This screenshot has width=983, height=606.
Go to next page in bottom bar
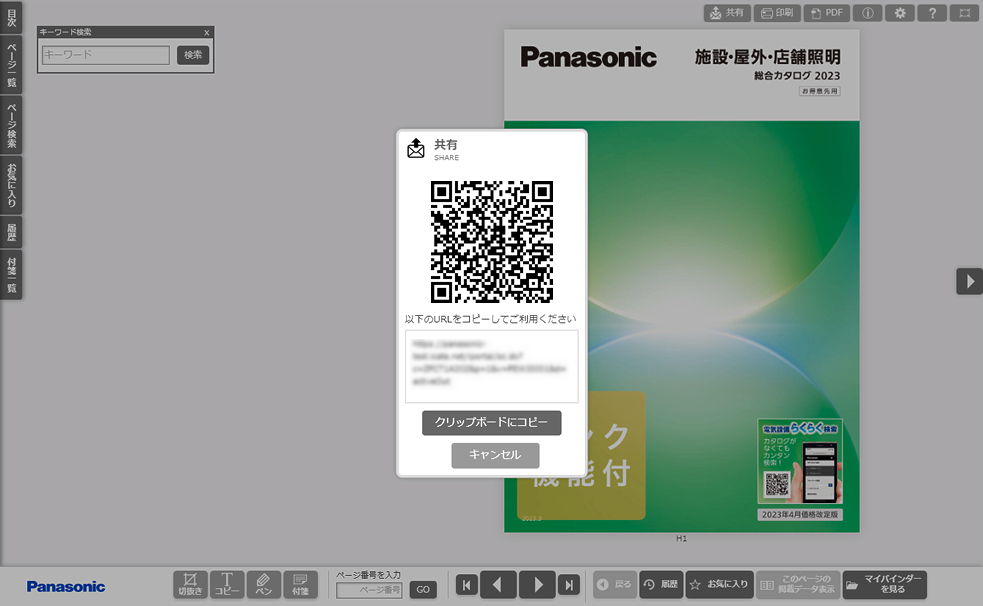[x=537, y=585]
